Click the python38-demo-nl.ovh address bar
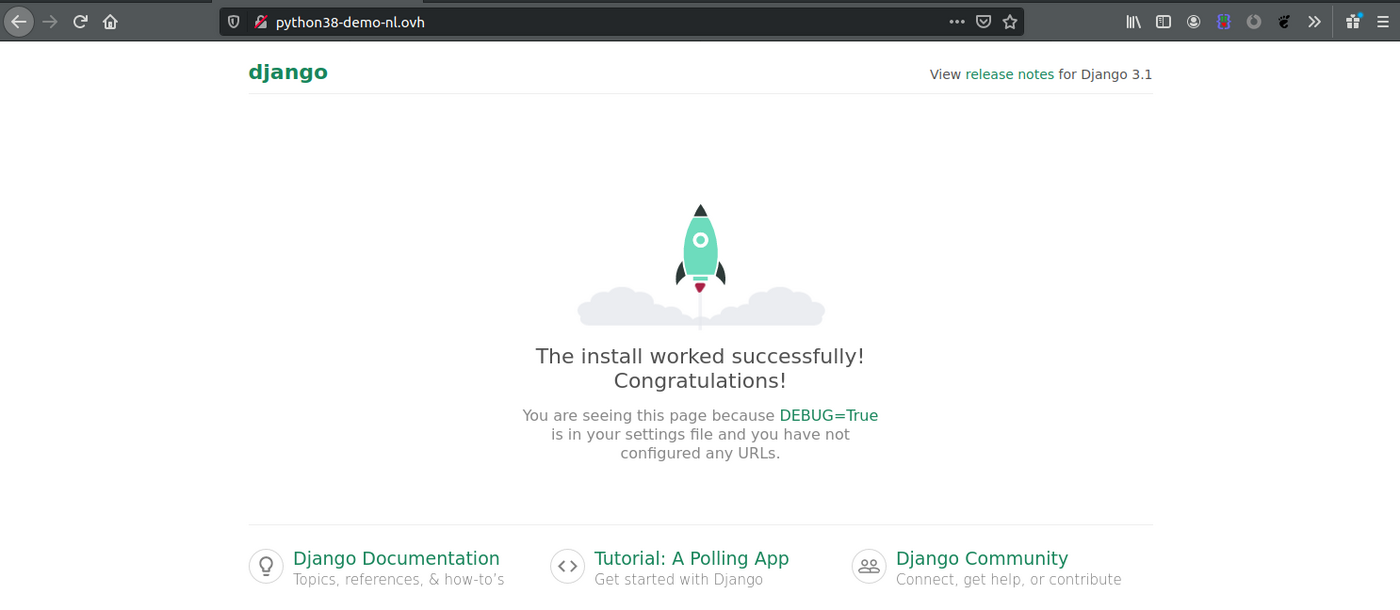The image size is (1400, 610). click(x=600, y=22)
